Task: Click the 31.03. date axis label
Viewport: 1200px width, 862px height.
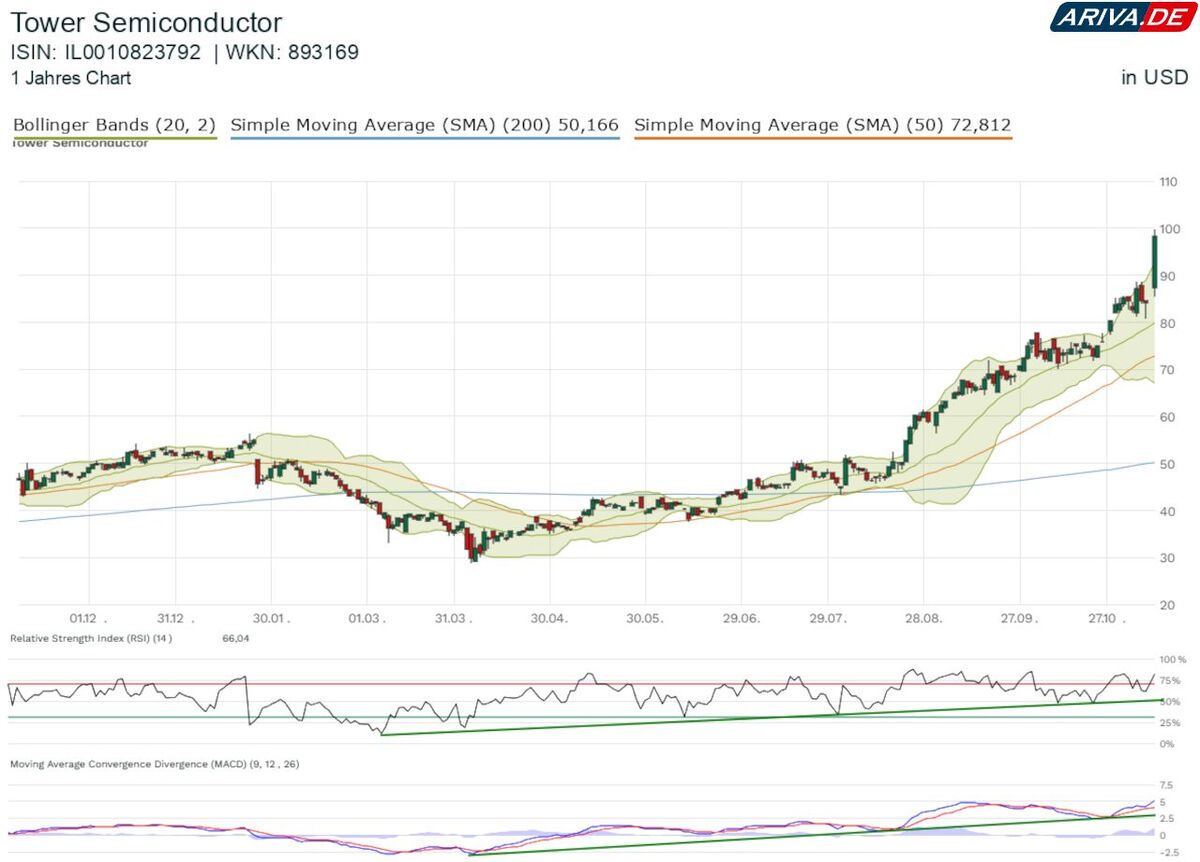Action: [454, 618]
